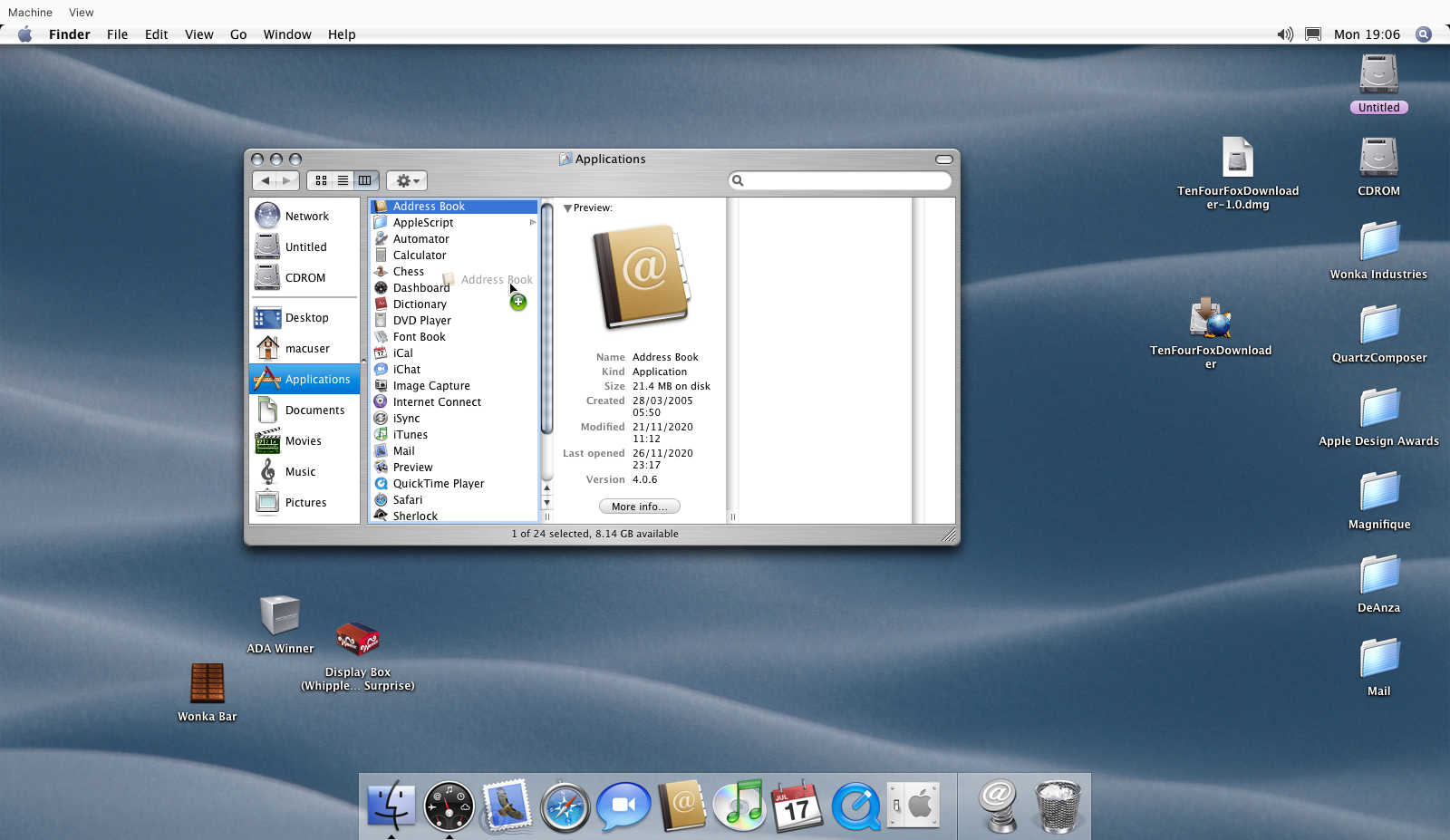Viewport: 1450px width, 840px height.
Task: Open the File menu
Action: [x=117, y=34]
